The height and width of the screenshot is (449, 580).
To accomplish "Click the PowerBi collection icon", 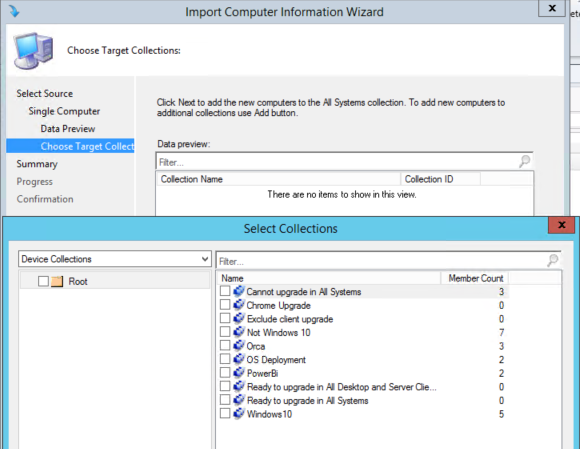I will tap(239, 372).
